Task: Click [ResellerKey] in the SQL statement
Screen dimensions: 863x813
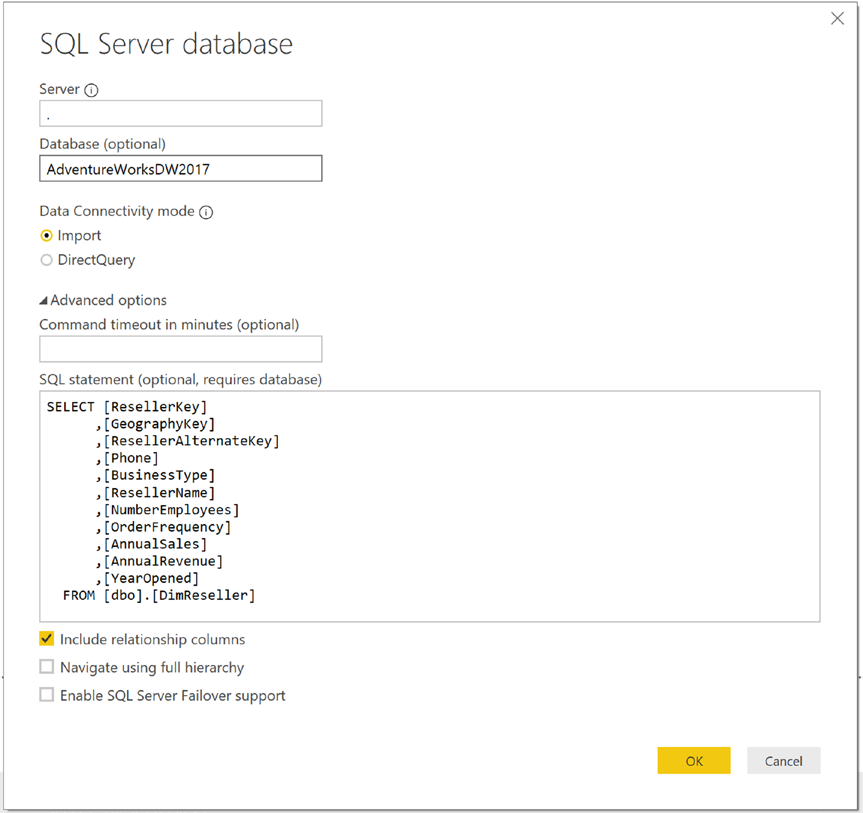Action: tap(155, 407)
